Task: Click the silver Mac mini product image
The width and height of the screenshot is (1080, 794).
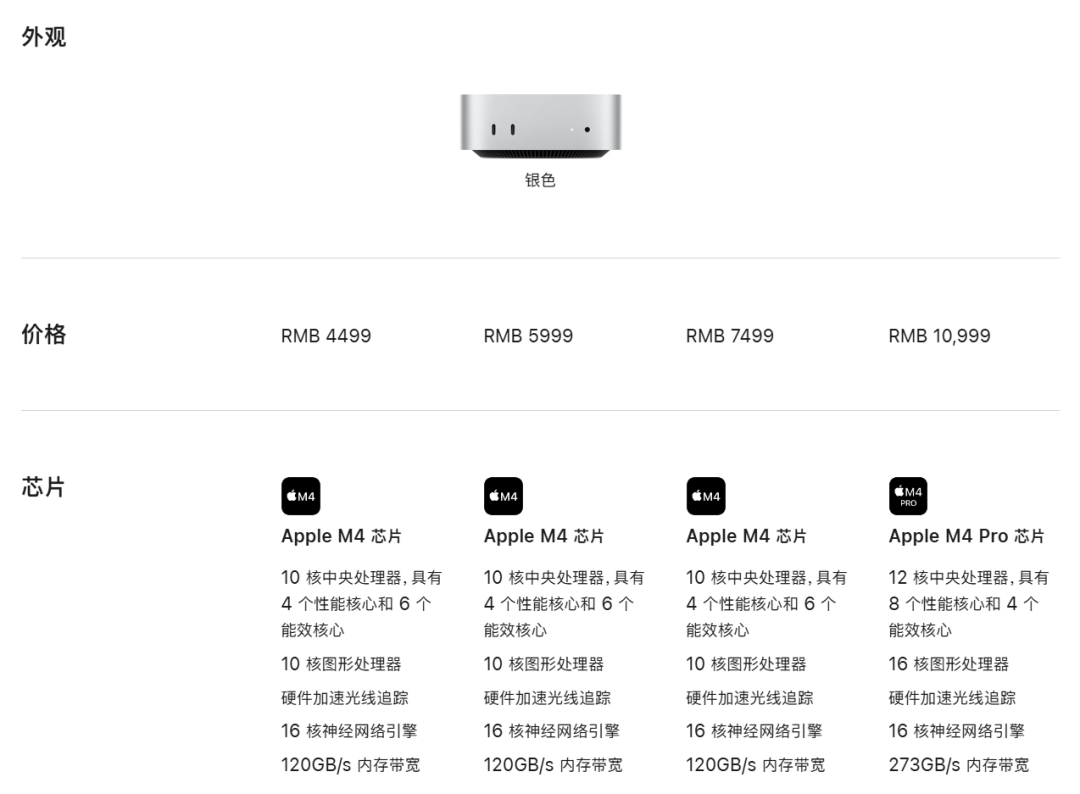Action: point(541,126)
